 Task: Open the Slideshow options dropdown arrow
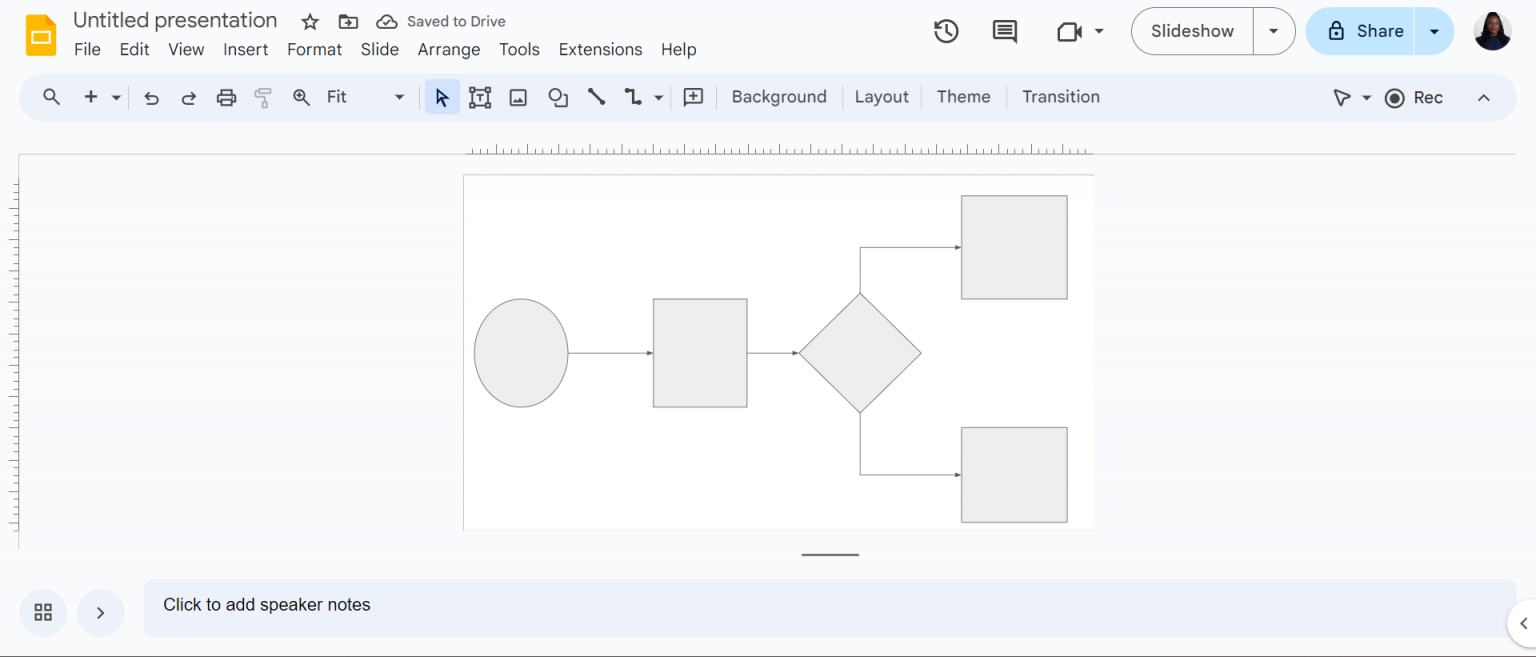tap(1274, 31)
